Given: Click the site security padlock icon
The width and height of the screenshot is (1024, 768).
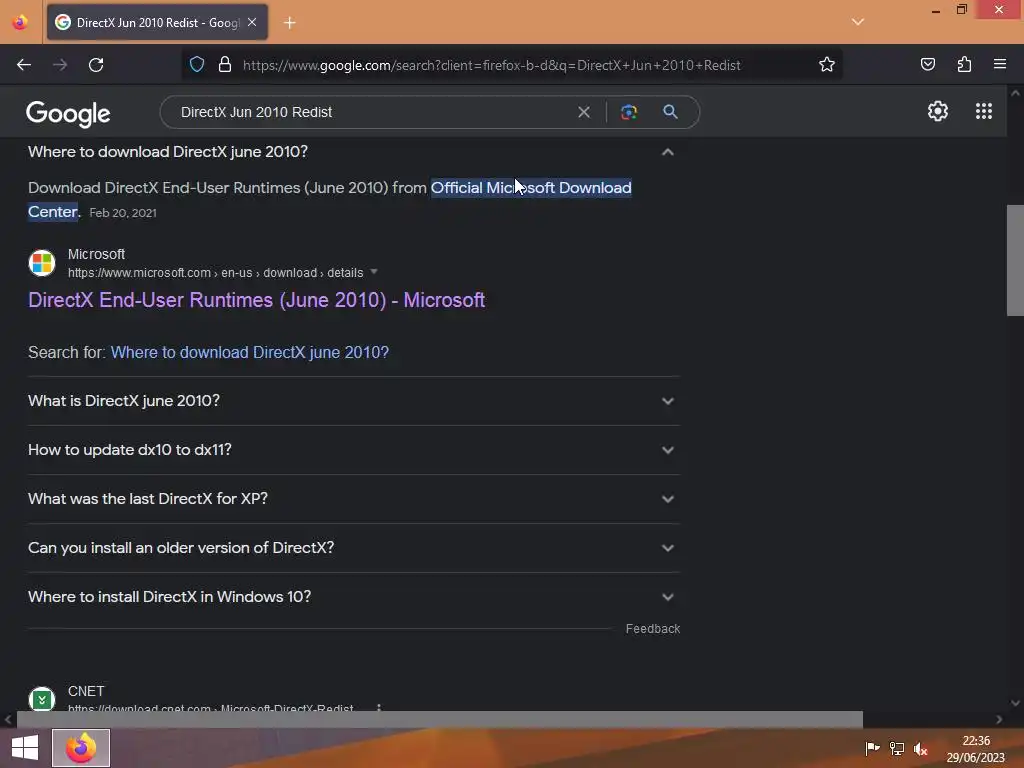Looking at the screenshot, I should pyautogui.click(x=225, y=64).
